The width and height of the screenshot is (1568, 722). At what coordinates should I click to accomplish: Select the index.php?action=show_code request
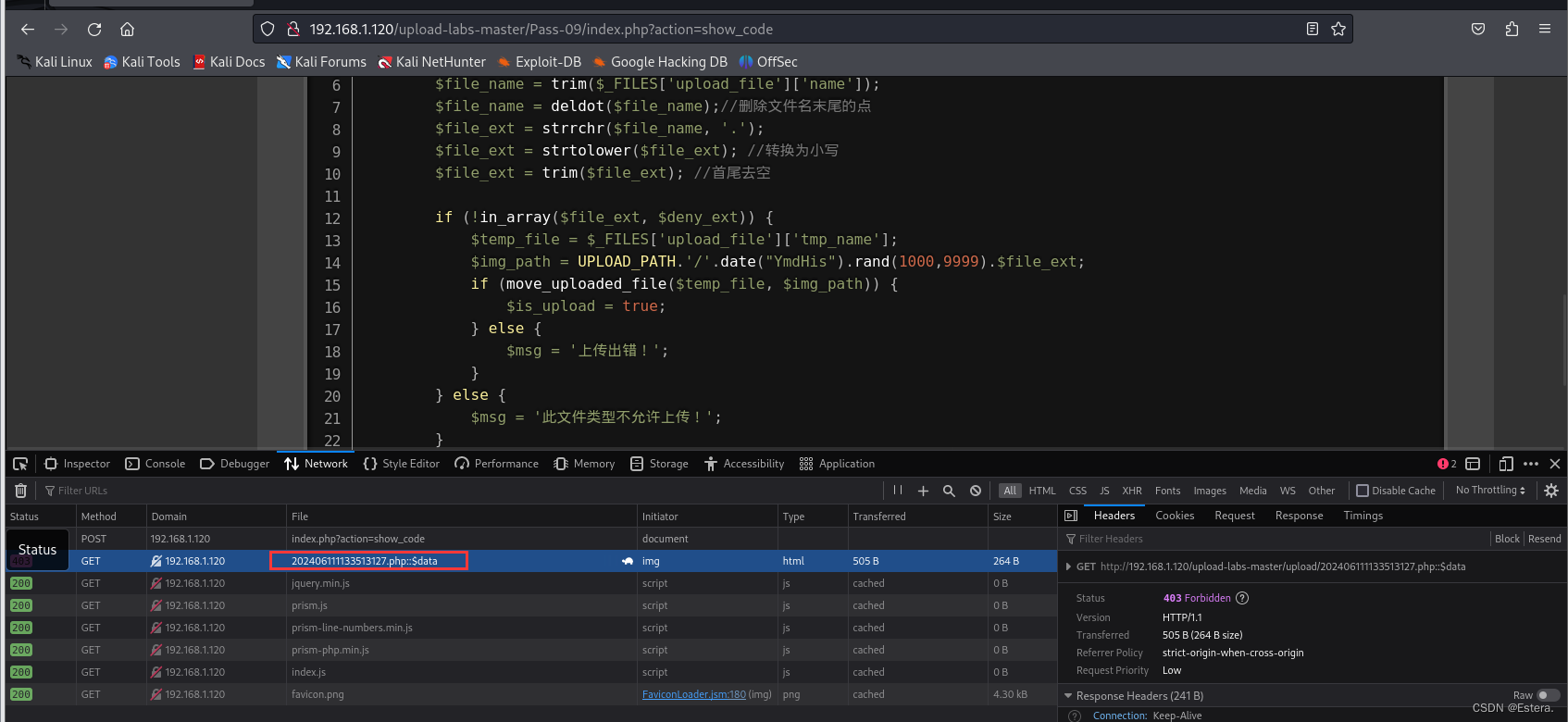tap(531, 539)
